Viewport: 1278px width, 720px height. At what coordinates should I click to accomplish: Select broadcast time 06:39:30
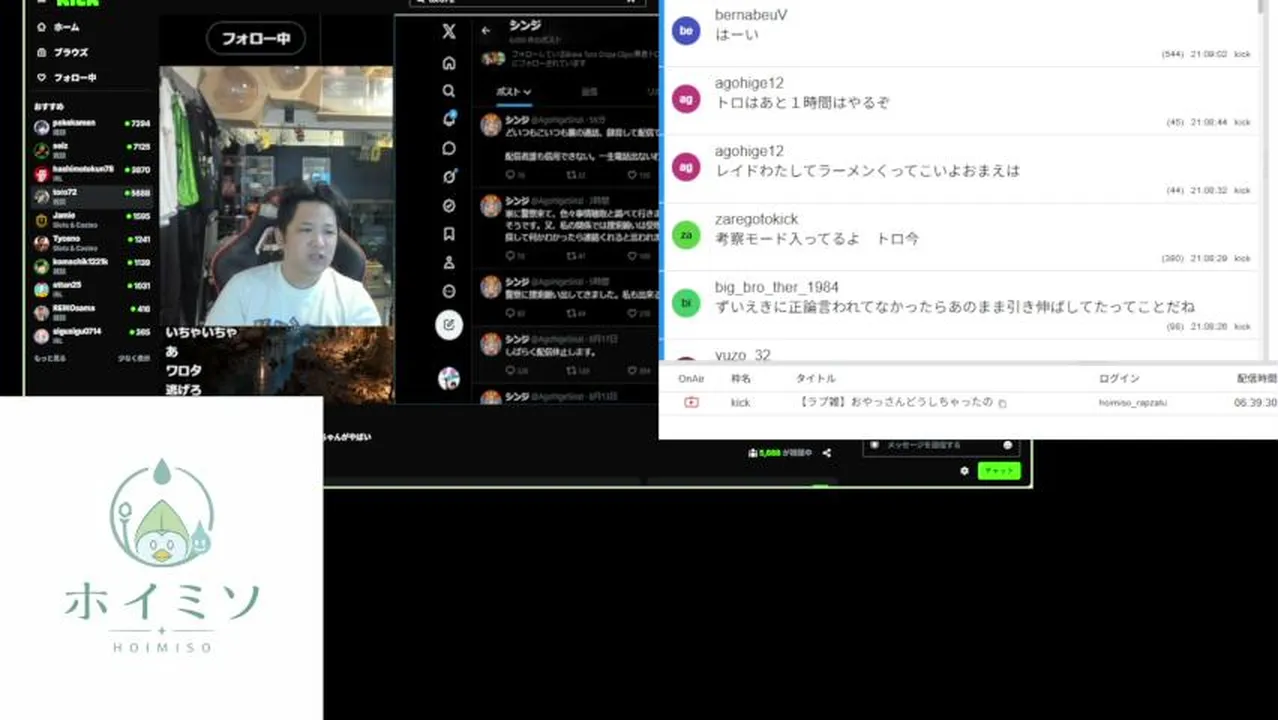click(x=1255, y=402)
